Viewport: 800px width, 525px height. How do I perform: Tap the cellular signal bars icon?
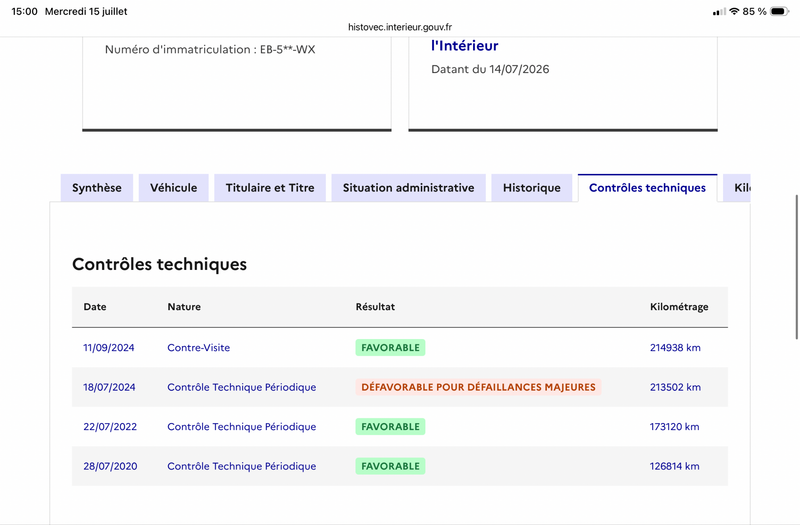(x=719, y=12)
